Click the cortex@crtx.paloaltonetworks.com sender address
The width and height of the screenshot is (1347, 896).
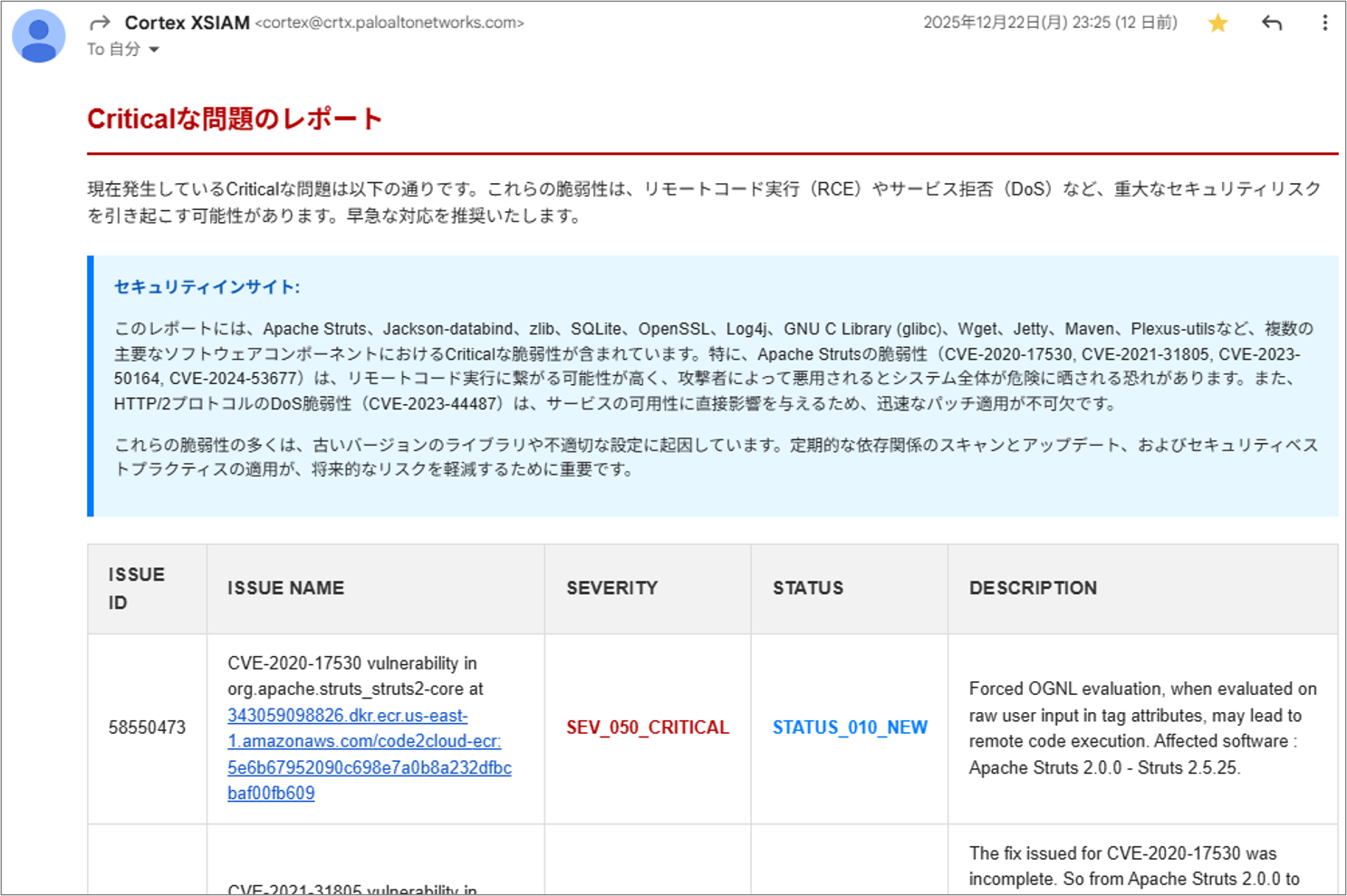click(x=390, y=23)
